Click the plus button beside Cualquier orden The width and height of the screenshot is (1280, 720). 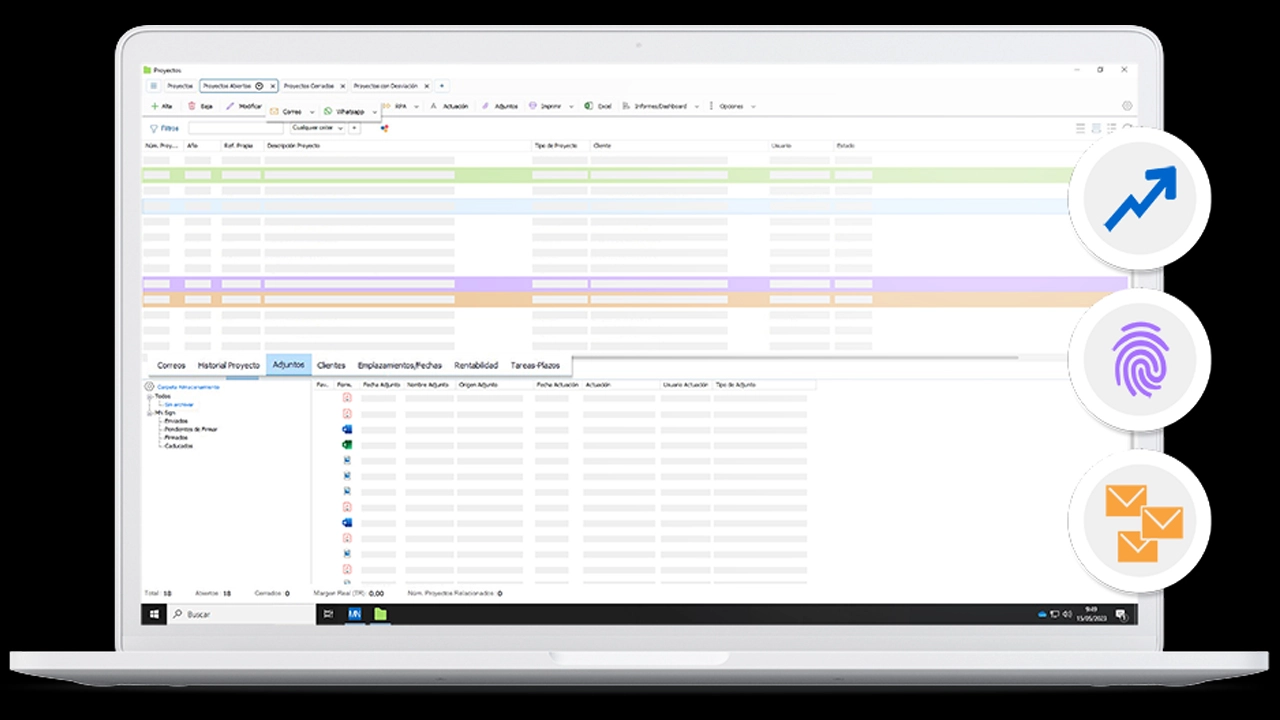pos(354,128)
